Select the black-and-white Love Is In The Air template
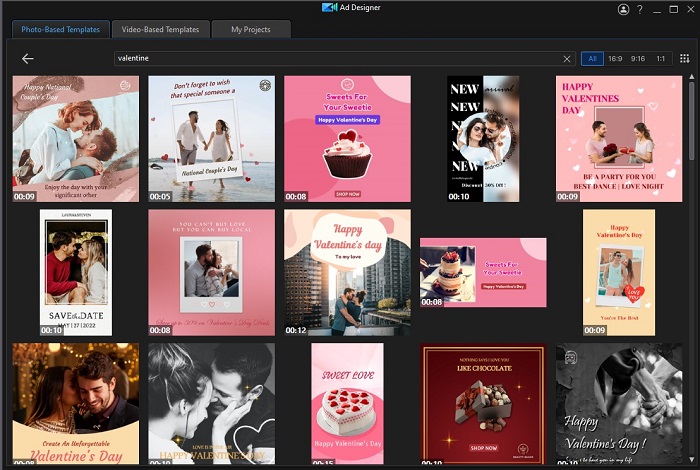Viewport: 700px width, 470px height. pyautogui.click(x=212, y=403)
